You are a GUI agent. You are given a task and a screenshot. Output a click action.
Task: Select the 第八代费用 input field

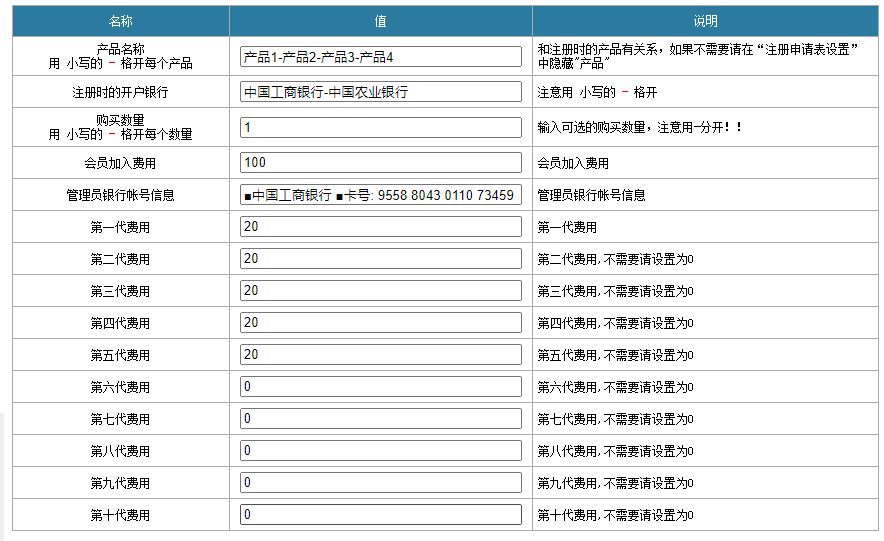point(381,451)
